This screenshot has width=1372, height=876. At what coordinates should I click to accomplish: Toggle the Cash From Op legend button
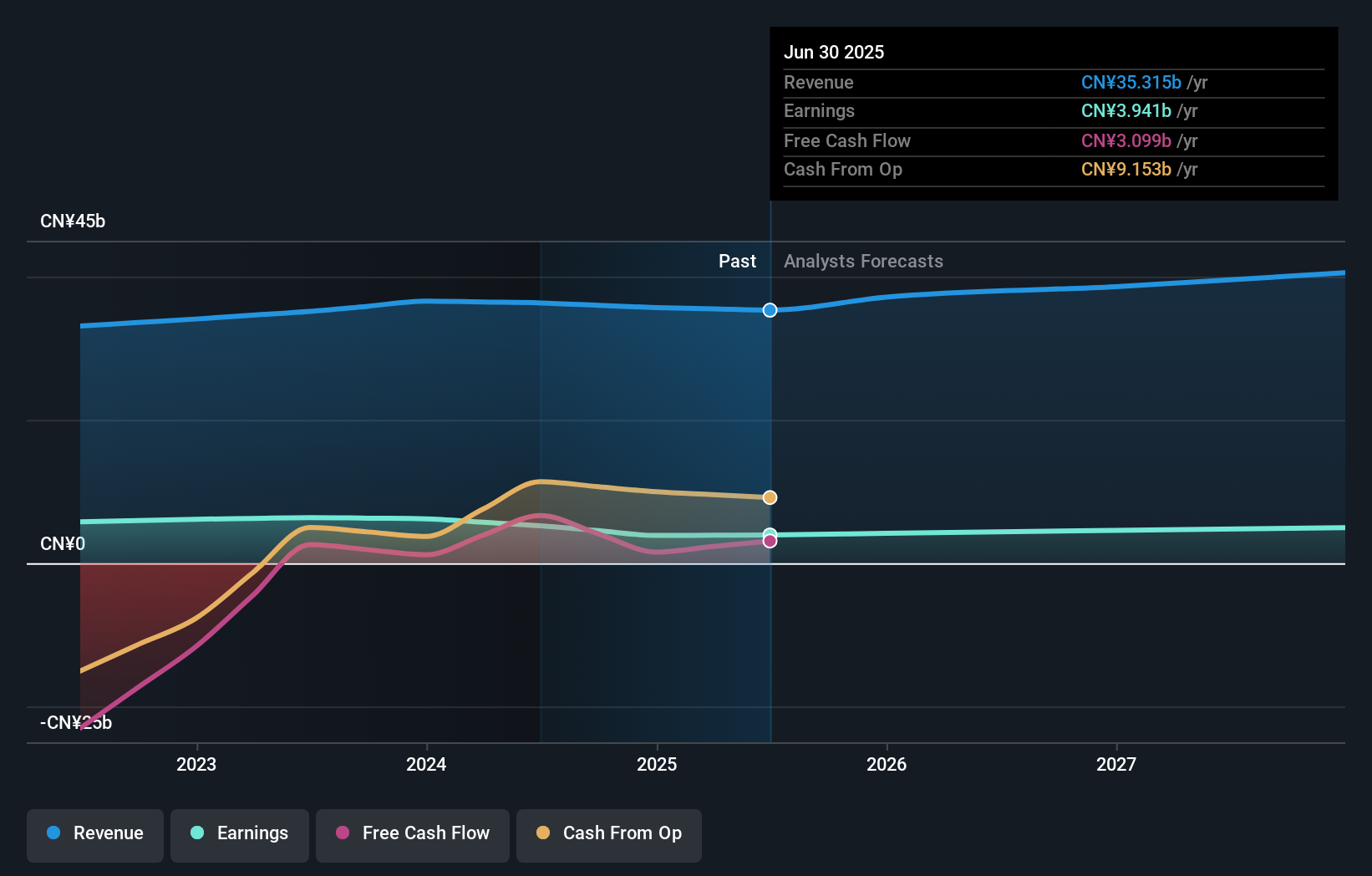coord(609,835)
